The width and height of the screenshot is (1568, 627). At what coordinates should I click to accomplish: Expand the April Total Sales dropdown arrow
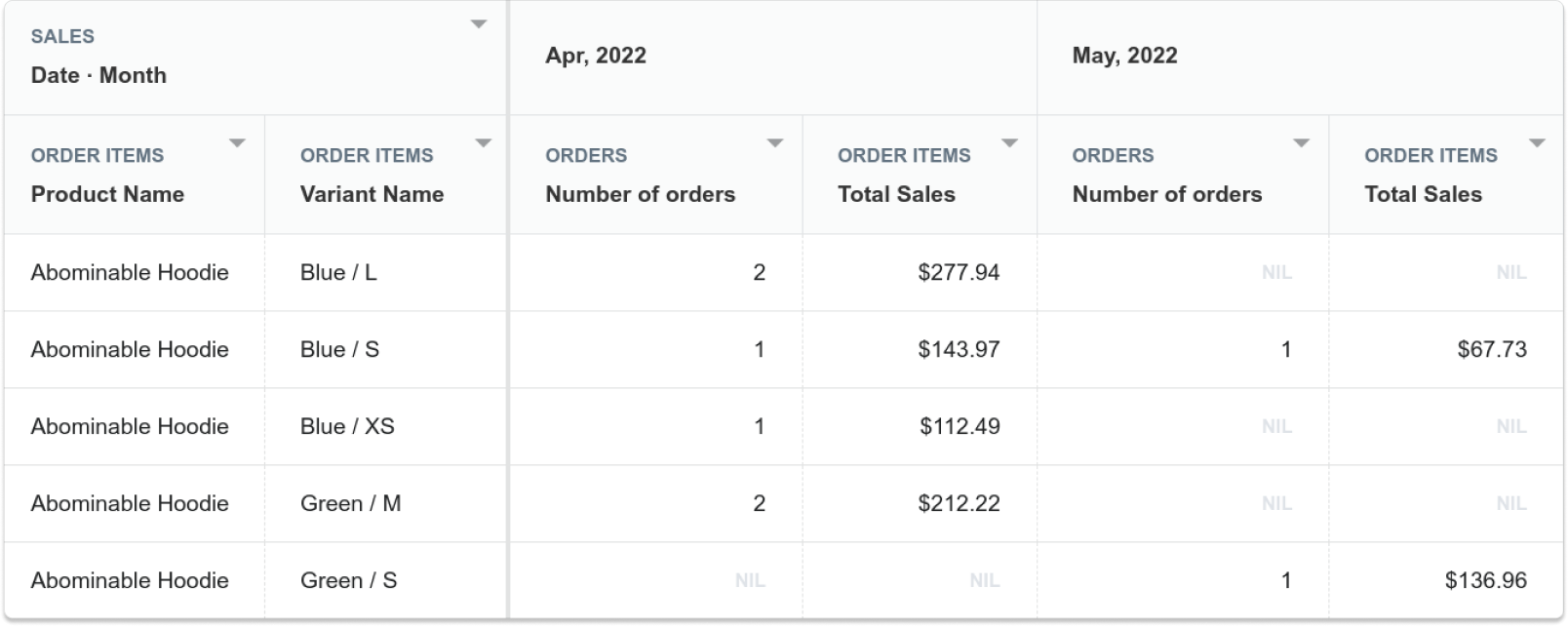point(1010,143)
